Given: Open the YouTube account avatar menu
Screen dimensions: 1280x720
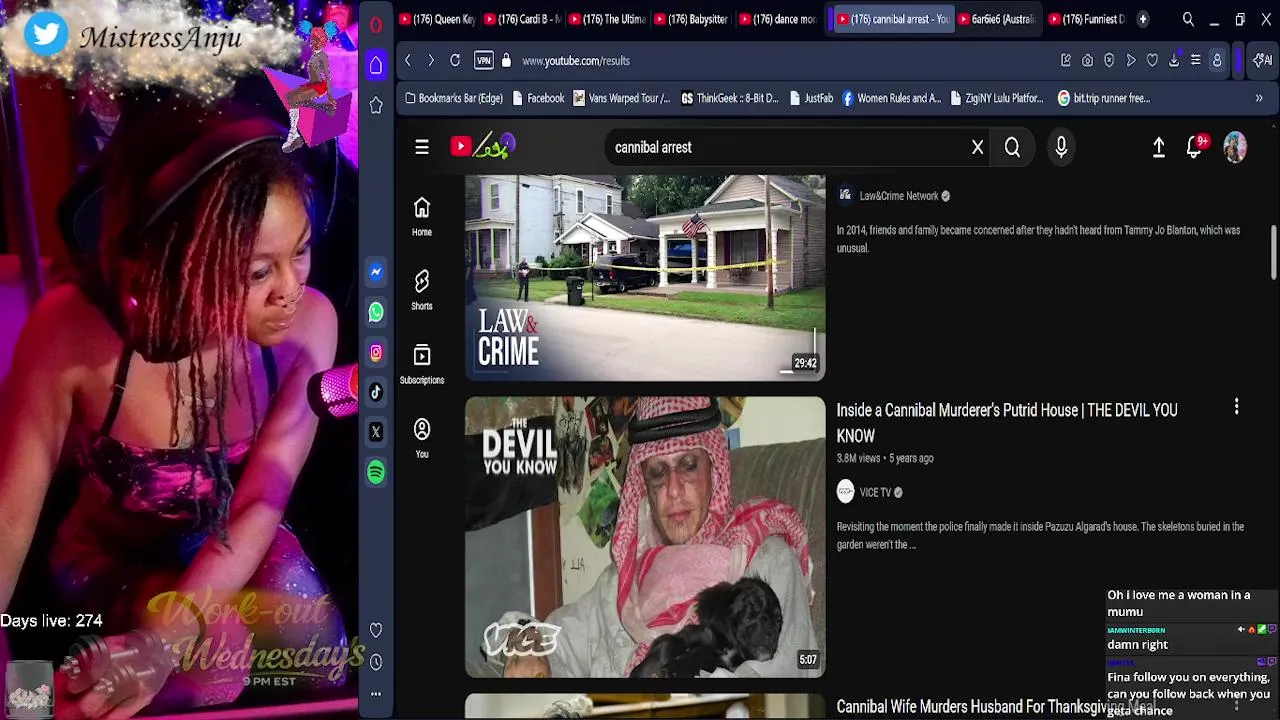Looking at the screenshot, I should [1235, 147].
